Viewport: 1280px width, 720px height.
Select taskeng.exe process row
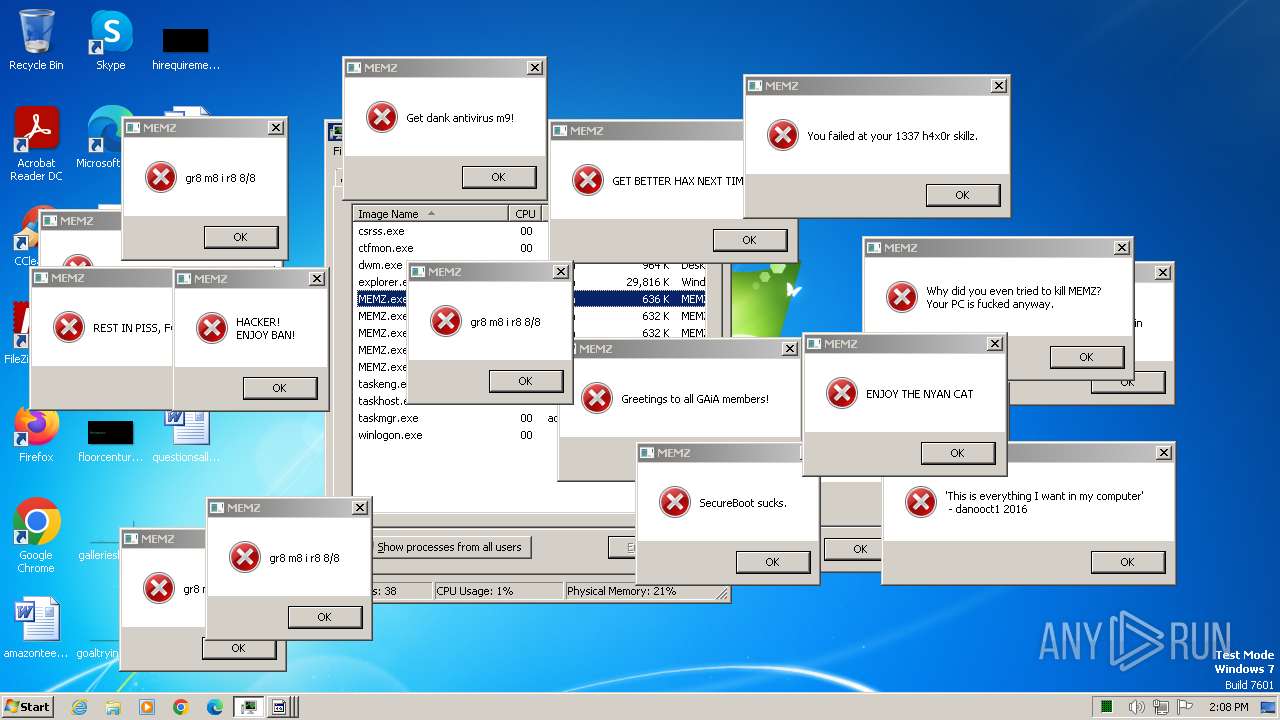[381, 384]
